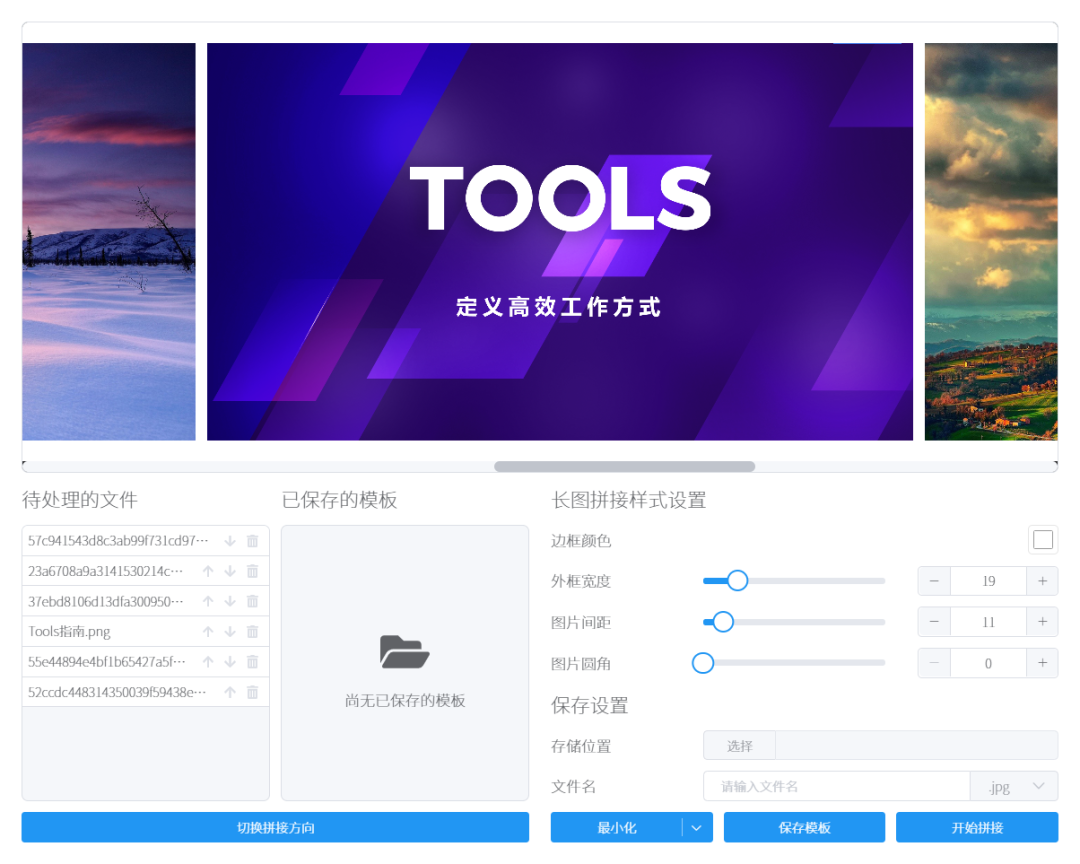
Task: Move up file 52ccdc448314350039f59438e
Action: (x=230, y=692)
